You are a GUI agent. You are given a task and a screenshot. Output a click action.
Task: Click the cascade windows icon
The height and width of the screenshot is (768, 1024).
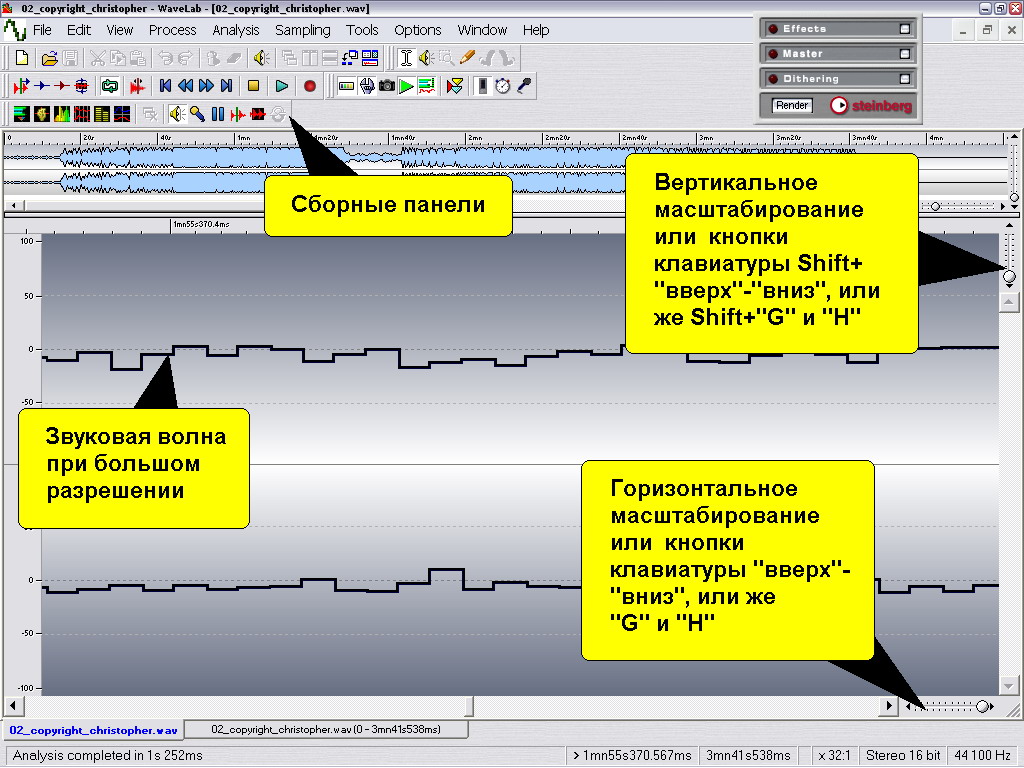click(x=289, y=58)
